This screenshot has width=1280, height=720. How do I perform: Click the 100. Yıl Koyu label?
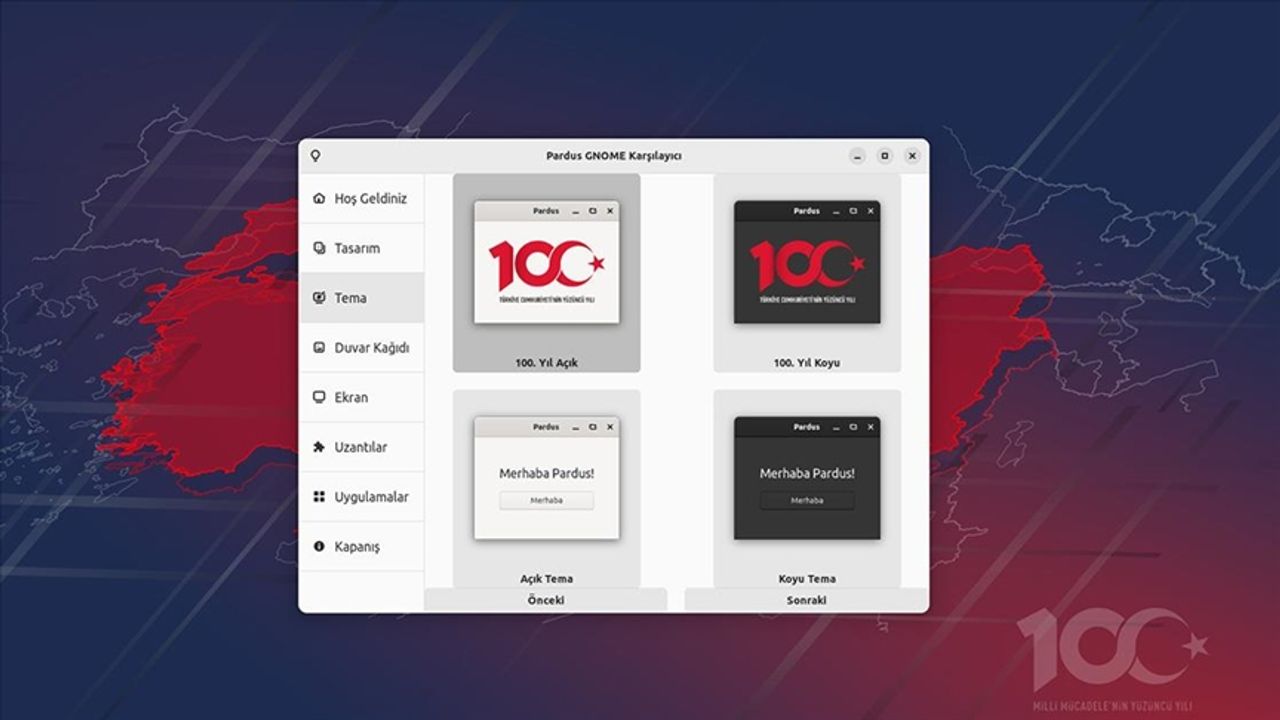coord(807,363)
